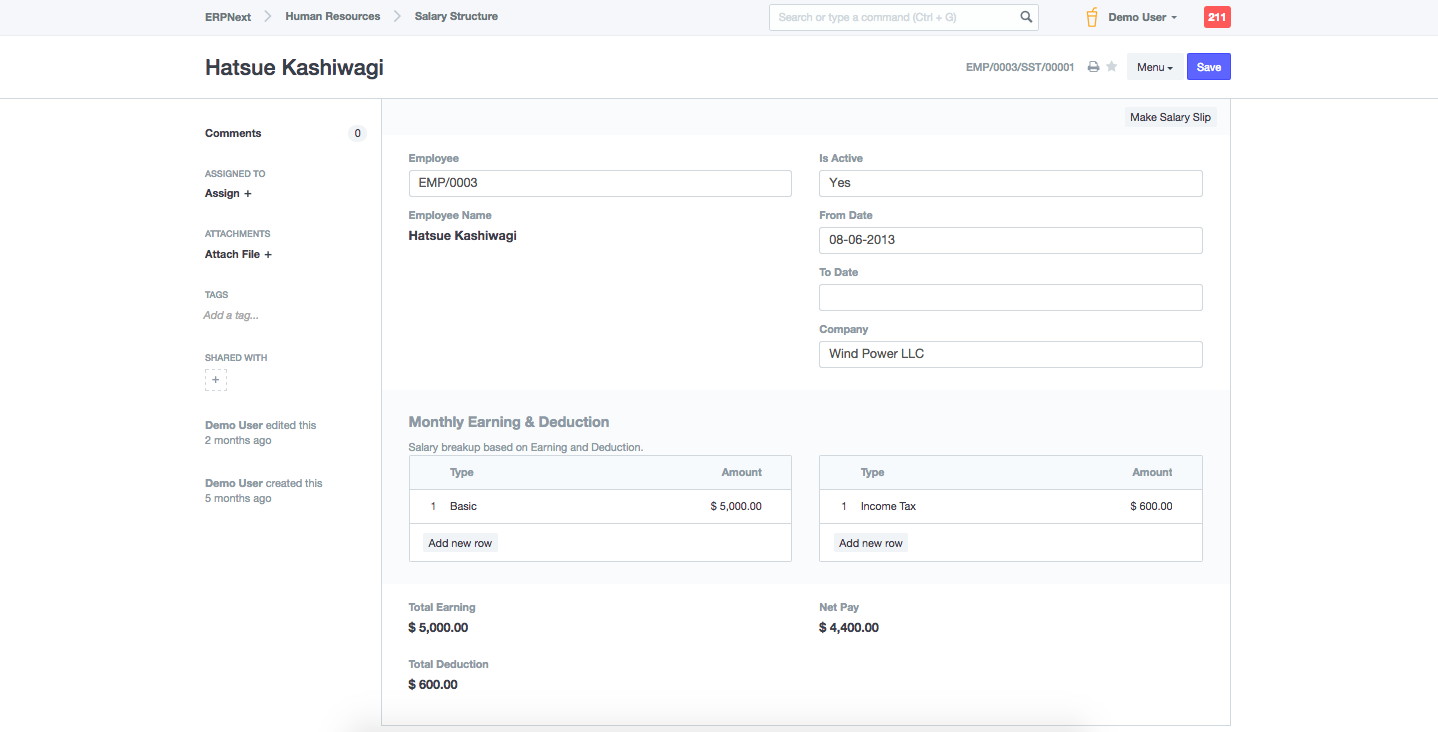Click the empty To Date field
Image resolution: width=1438 pixels, height=732 pixels.
pos(1010,297)
